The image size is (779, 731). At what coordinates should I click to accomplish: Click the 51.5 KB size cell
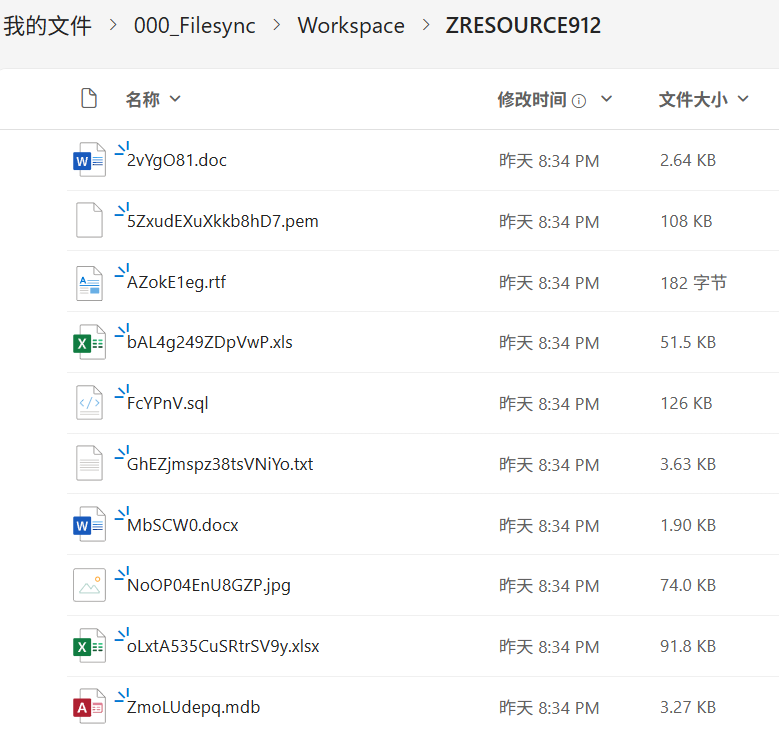(x=688, y=342)
